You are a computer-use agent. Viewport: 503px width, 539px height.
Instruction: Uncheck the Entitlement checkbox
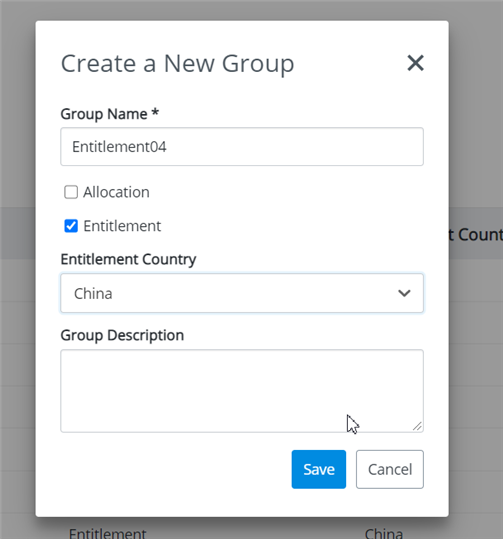pyautogui.click(x=71, y=226)
